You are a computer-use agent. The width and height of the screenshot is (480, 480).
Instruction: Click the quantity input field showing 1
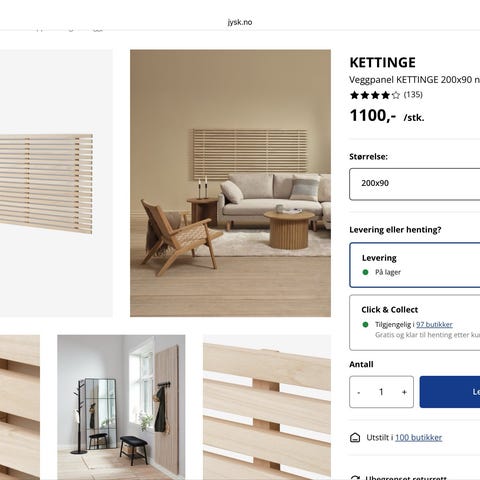381,392
